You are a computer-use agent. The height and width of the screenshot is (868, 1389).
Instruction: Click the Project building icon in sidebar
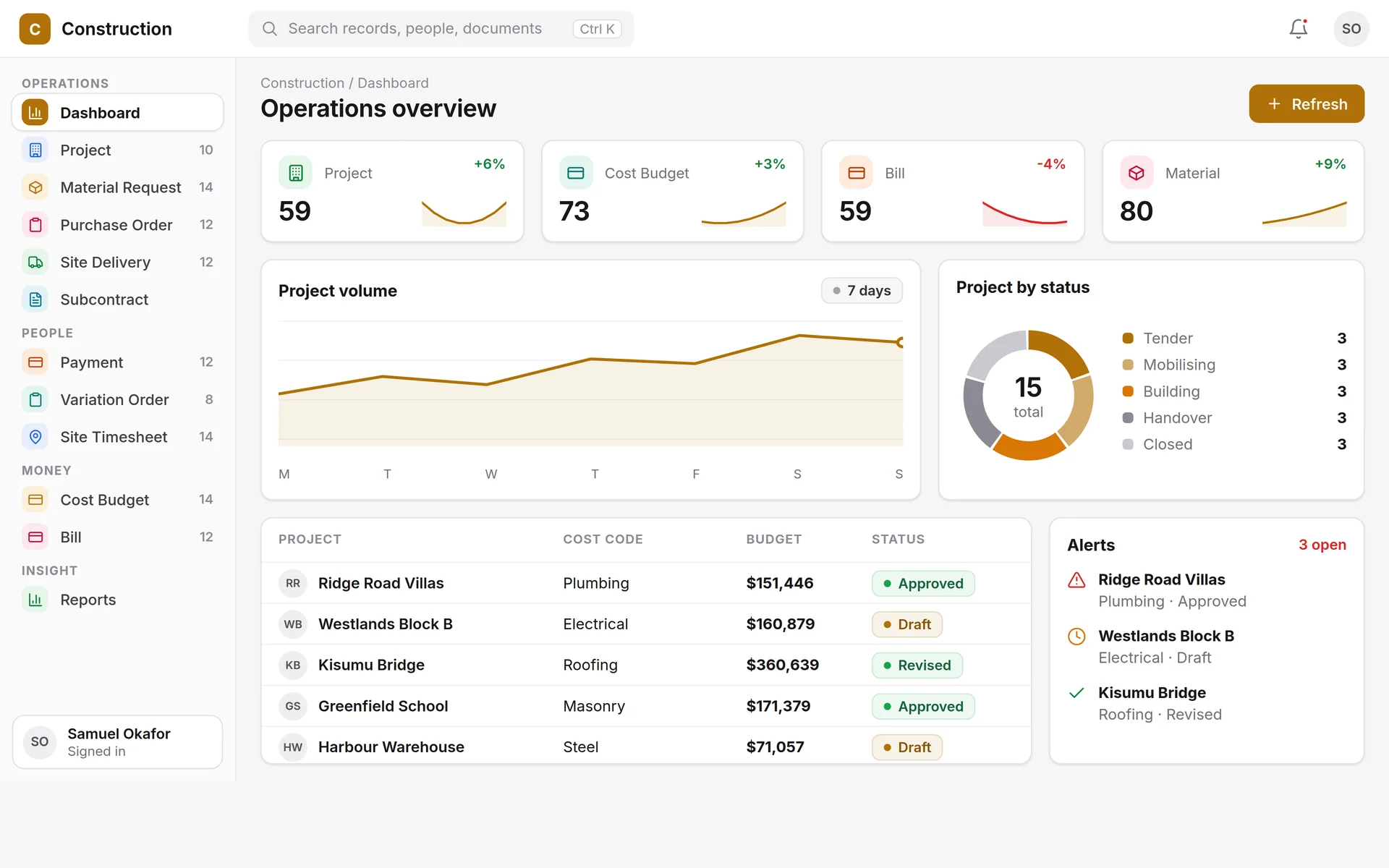tap(35, 150)
